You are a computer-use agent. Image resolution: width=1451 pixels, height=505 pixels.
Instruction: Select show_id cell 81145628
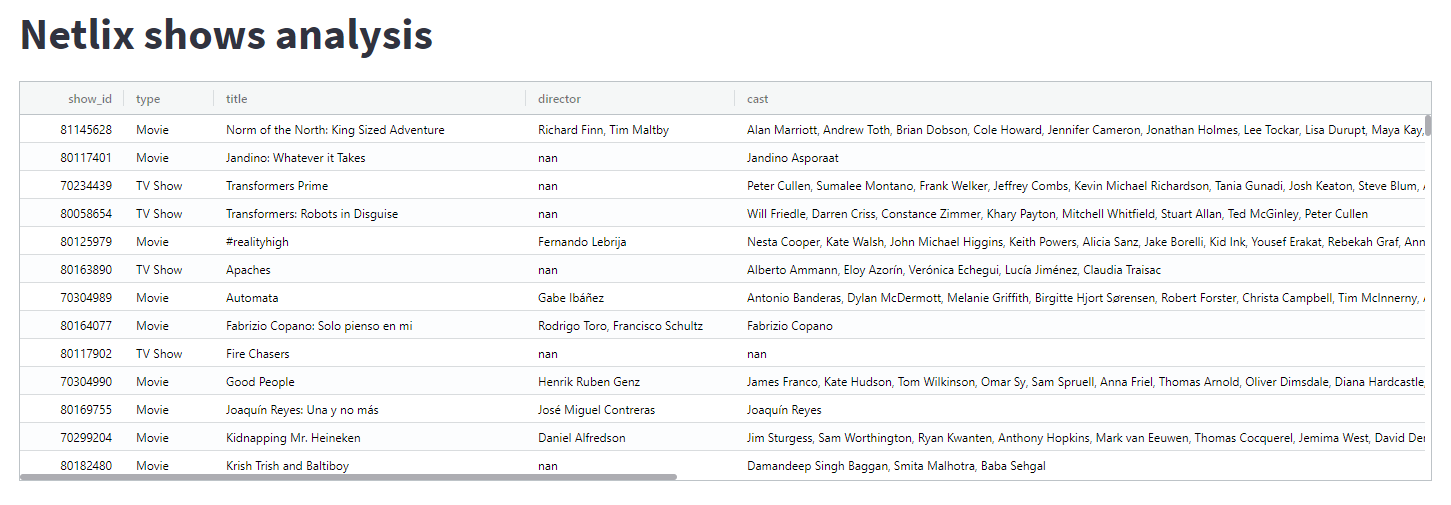(72, 130)
